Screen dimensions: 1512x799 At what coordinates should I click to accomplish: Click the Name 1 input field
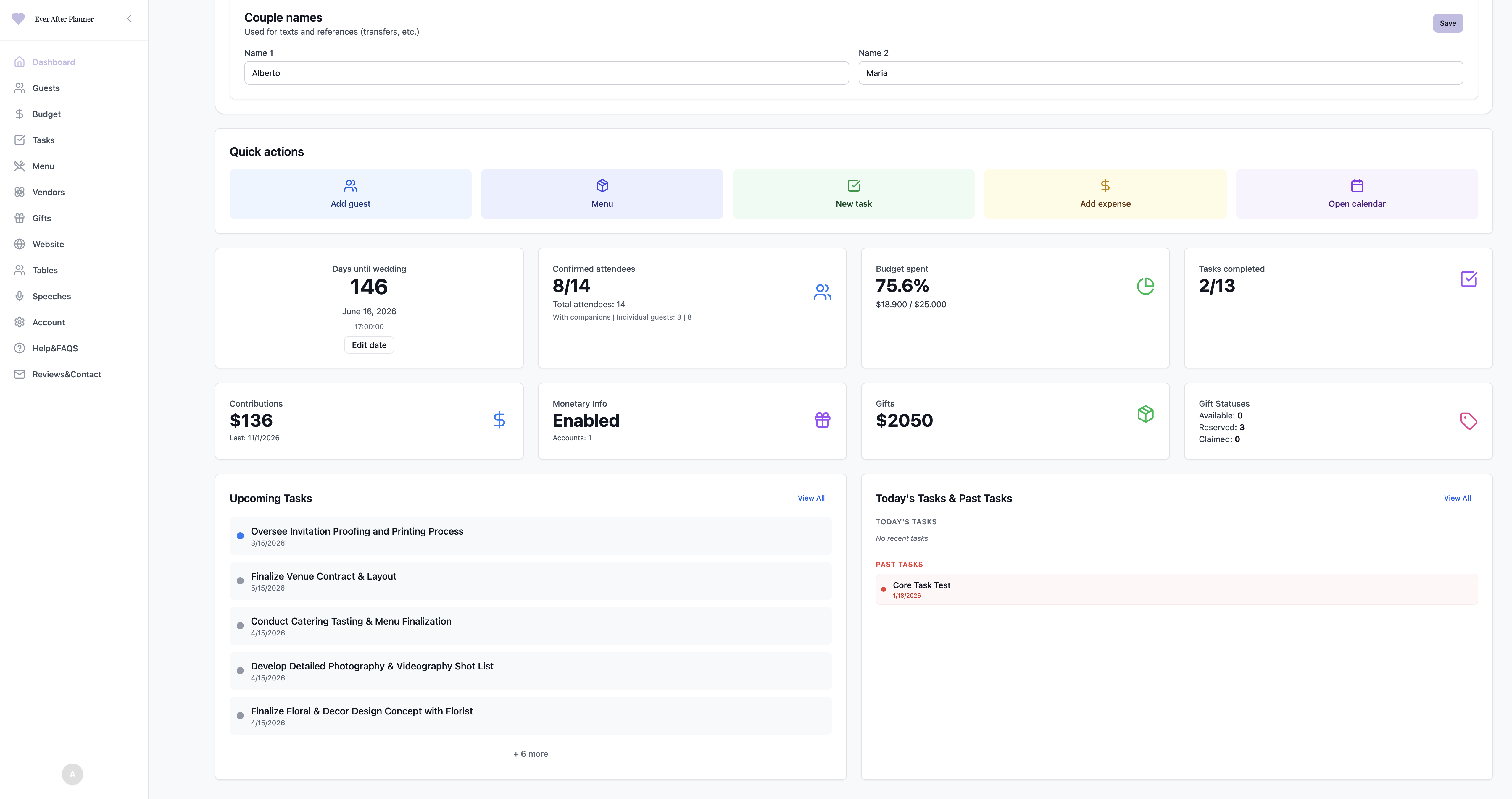coord(546,73)
